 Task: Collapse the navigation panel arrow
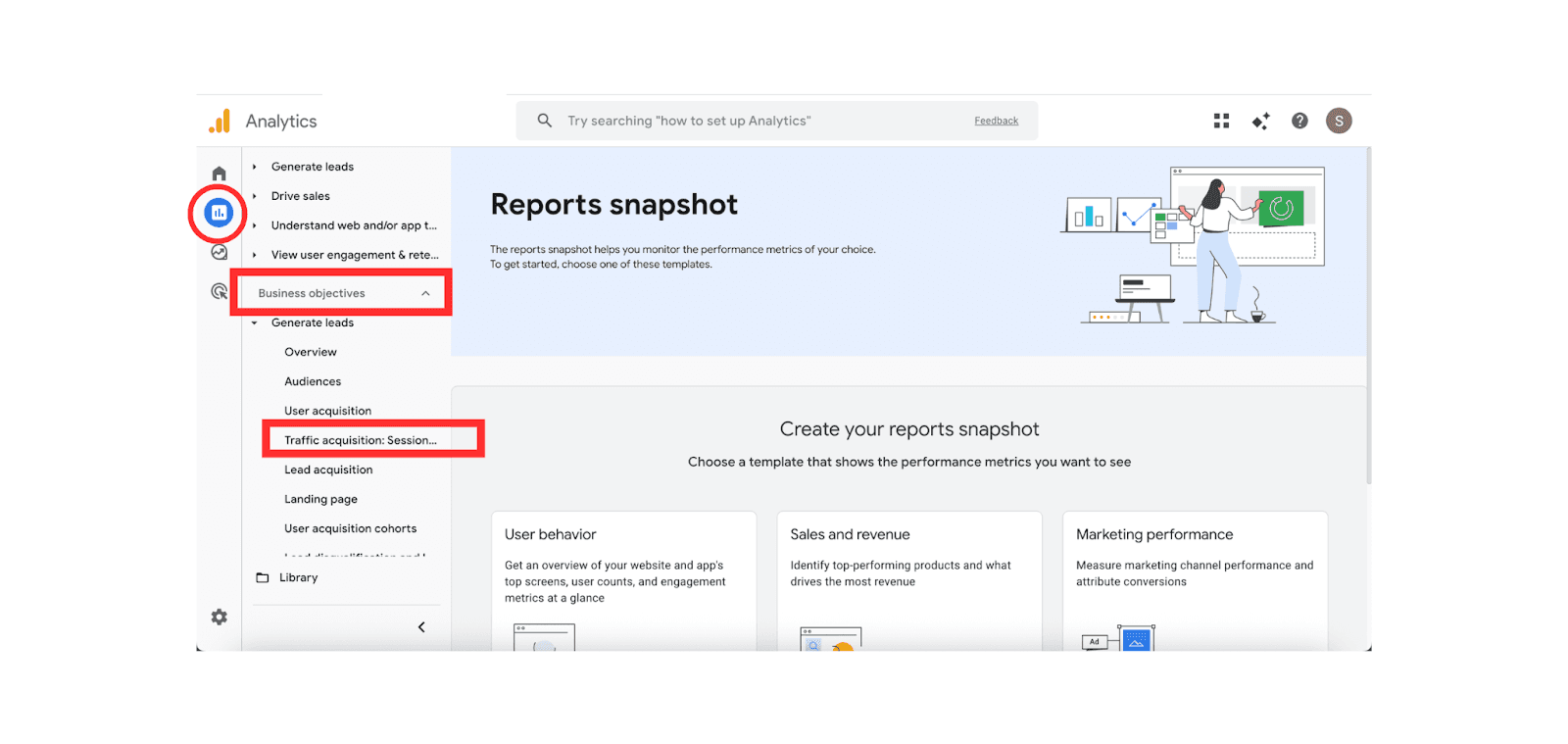421,627
